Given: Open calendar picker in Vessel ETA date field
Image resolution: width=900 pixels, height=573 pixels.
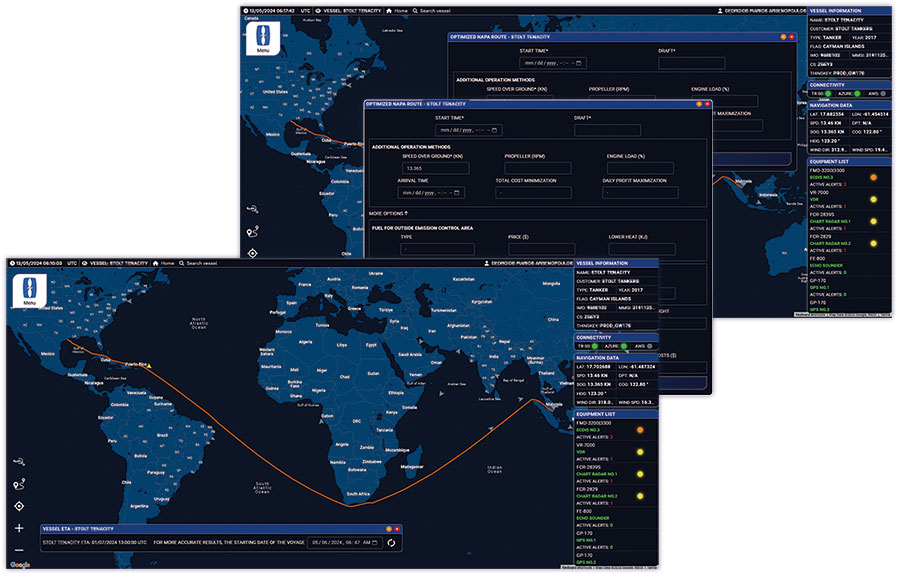Looking at the screenshot, I should [x=375, y=542].
